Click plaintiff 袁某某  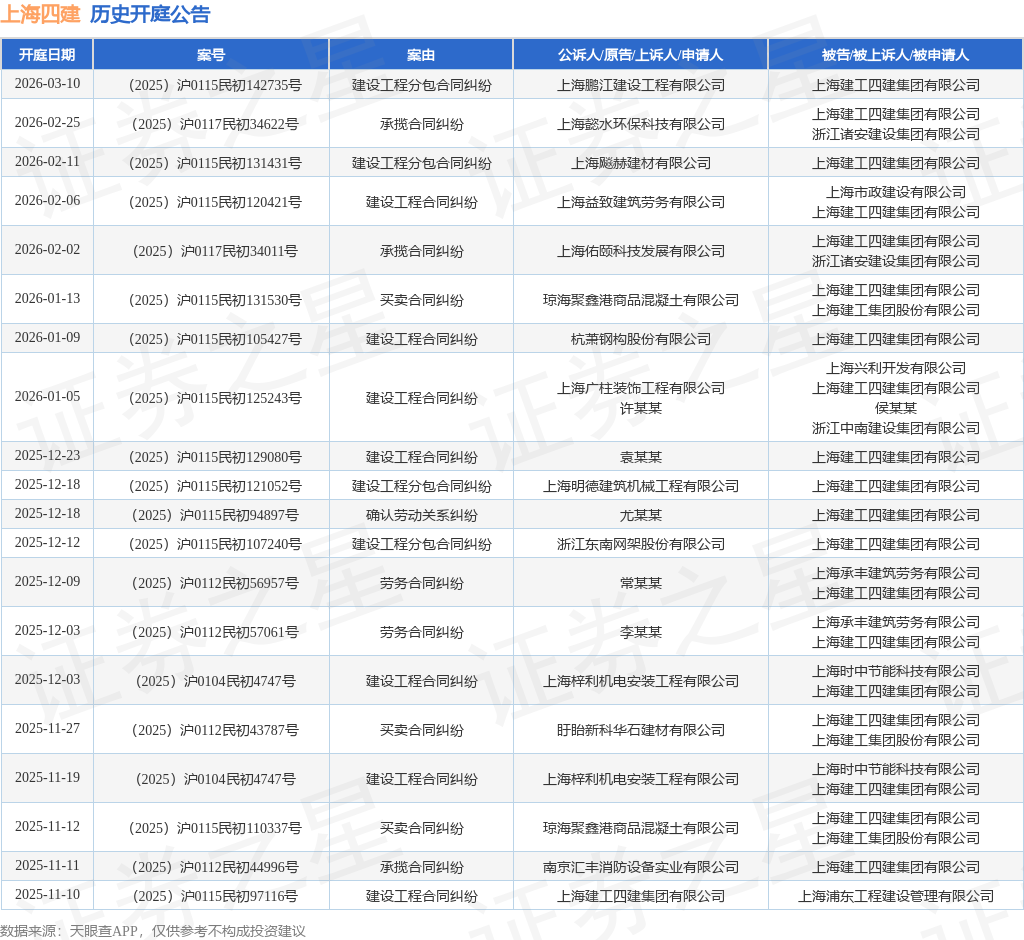641,457
